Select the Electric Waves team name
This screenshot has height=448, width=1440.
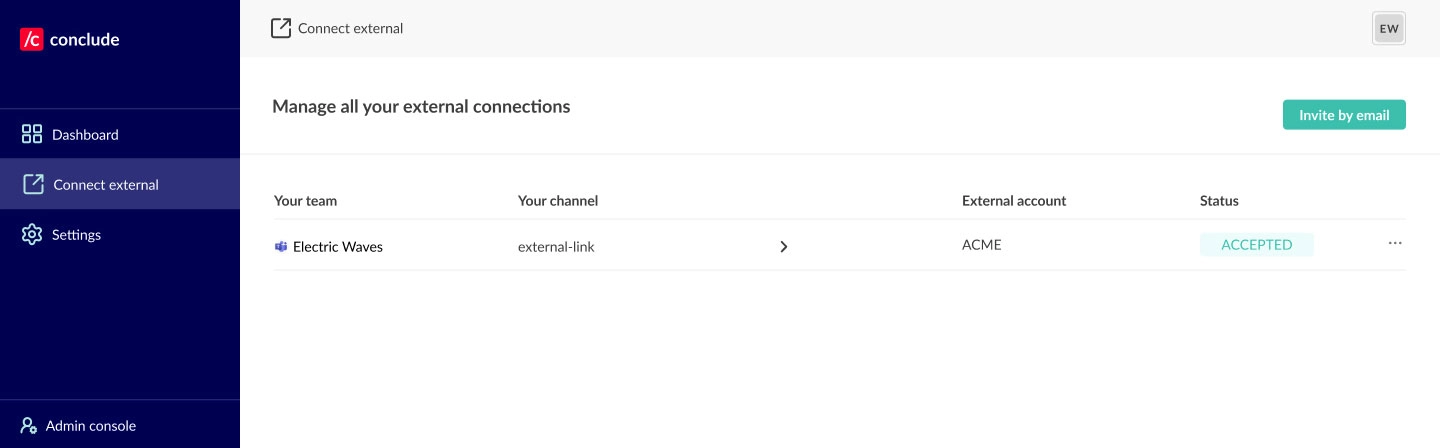tap(338, 246)
